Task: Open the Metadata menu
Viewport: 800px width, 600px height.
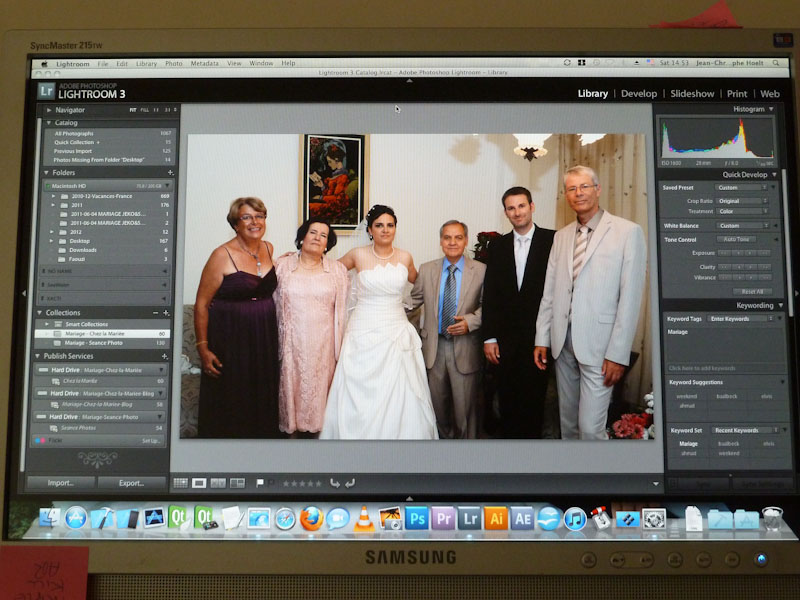Action: coord(205,64)
